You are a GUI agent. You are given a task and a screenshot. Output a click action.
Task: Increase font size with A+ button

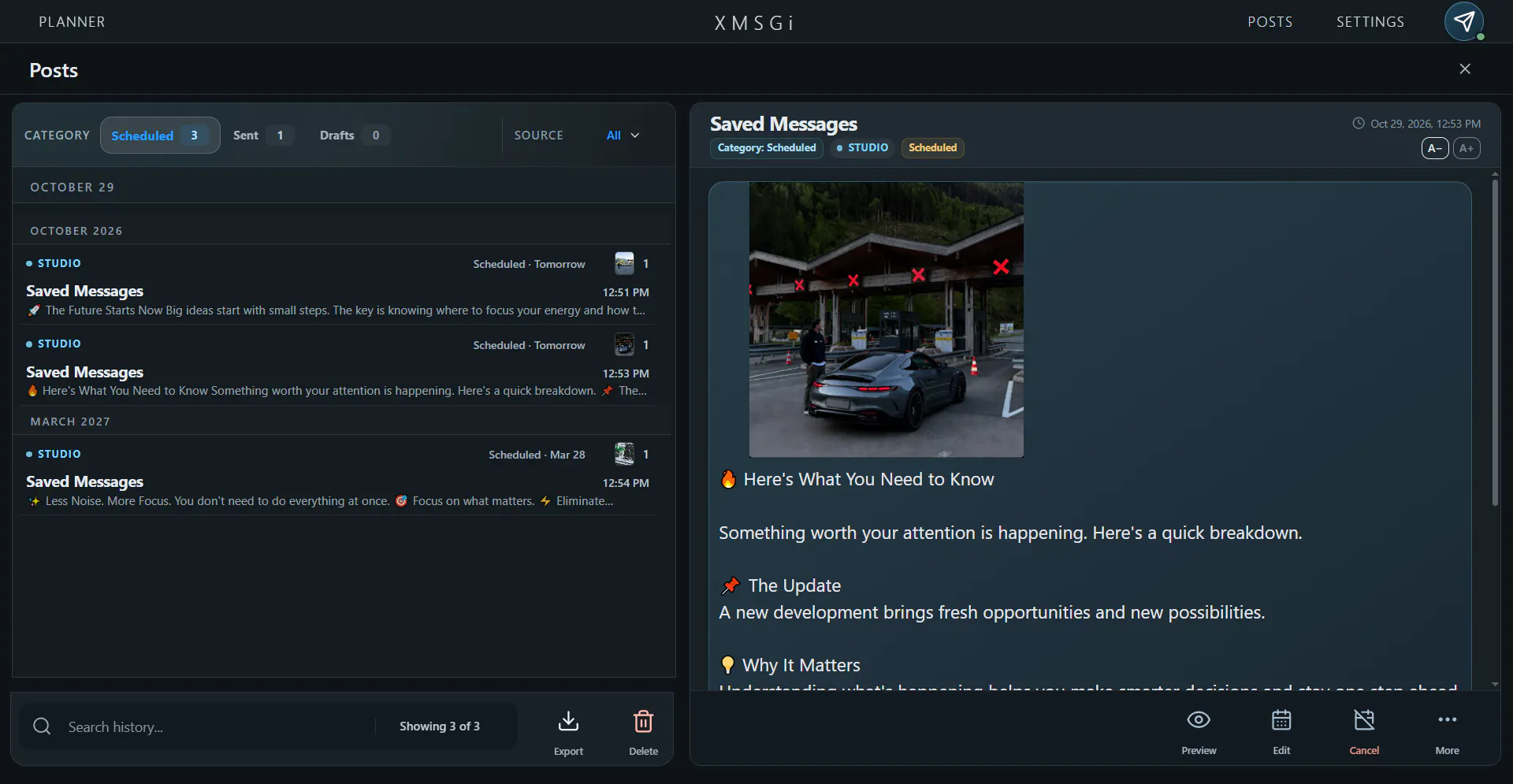[x=1467, y=148]
